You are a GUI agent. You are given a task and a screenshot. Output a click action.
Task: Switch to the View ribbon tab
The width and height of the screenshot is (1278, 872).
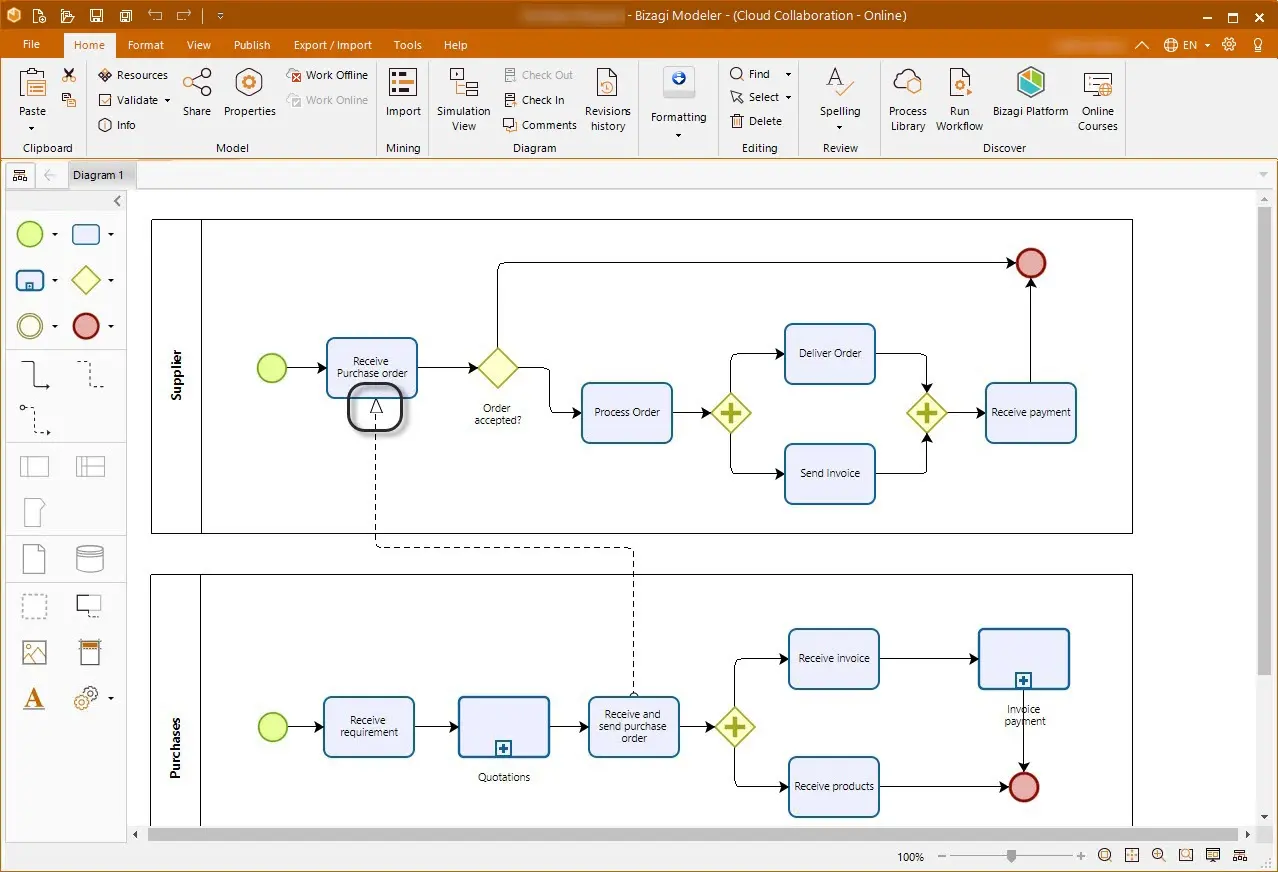point(199,45)
